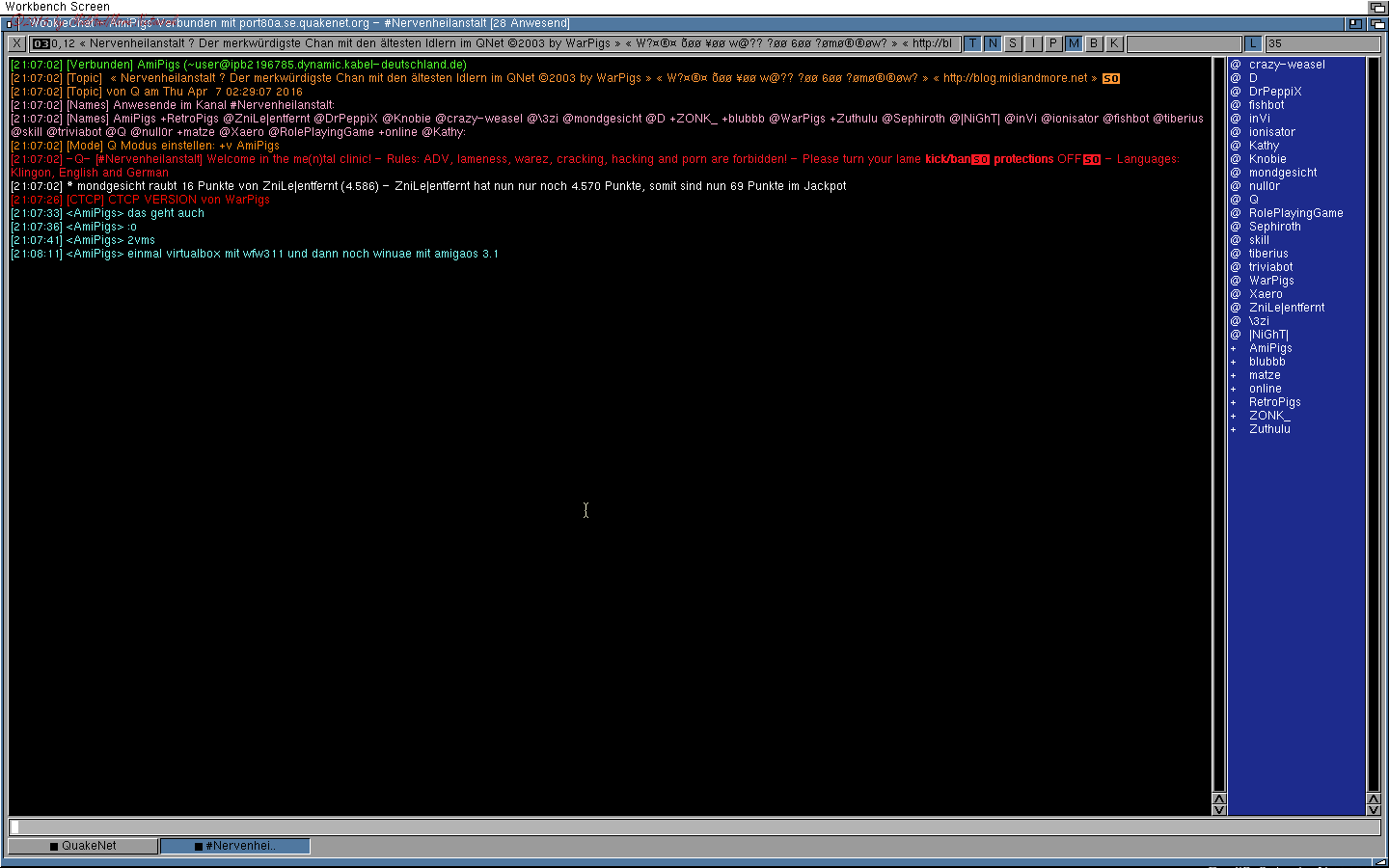Select user WarPigs in the nick list
Screen dimensions: 1389x868
click(1271, 281)
